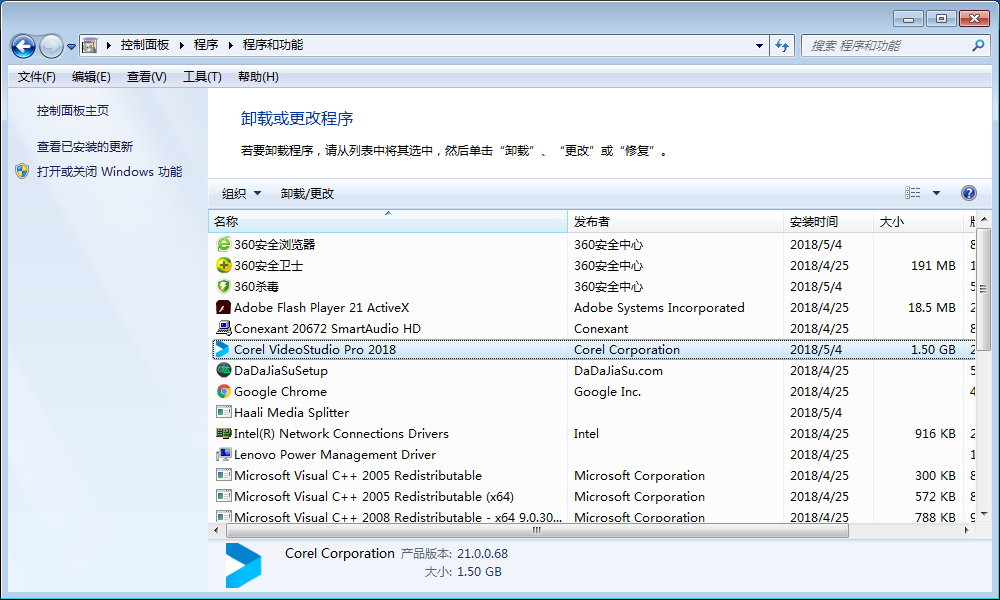1000x600 pixels.
Task: Sort by the 名称 column header
Action: point(388,221)
